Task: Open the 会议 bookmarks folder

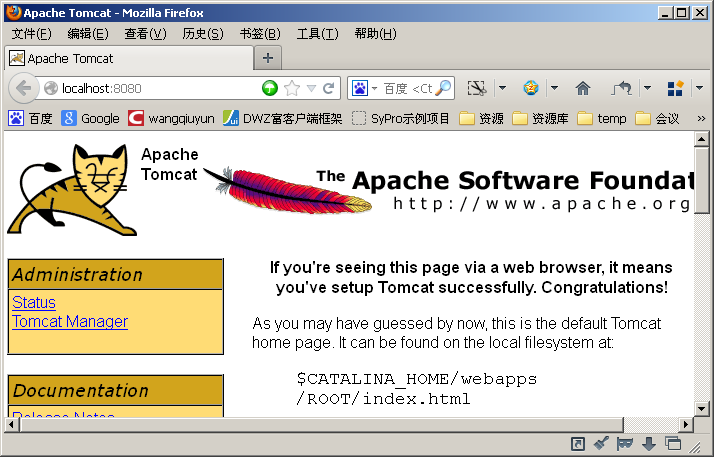Action: [657, 118]
